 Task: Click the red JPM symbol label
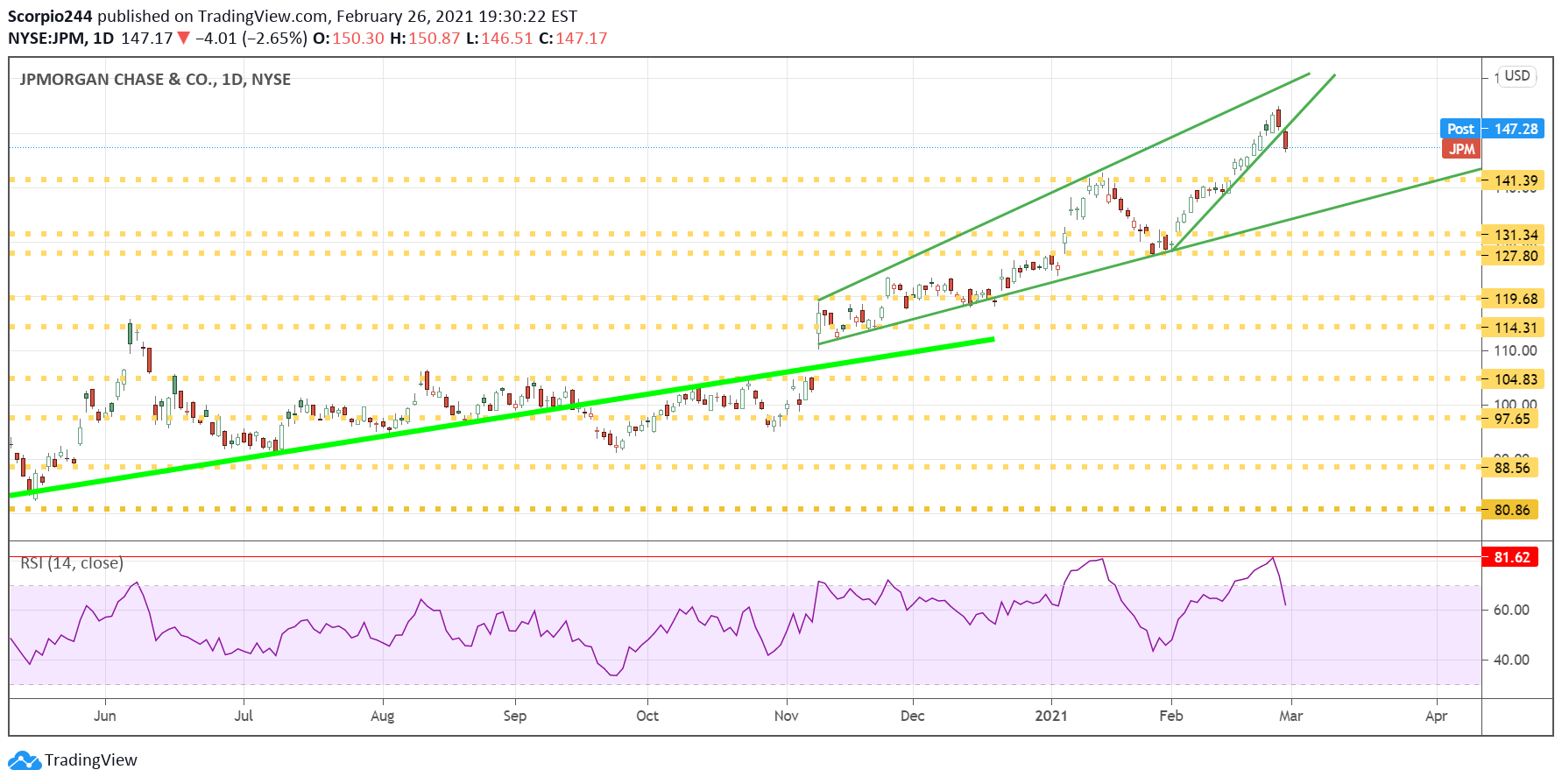(x=1460, y=149)
